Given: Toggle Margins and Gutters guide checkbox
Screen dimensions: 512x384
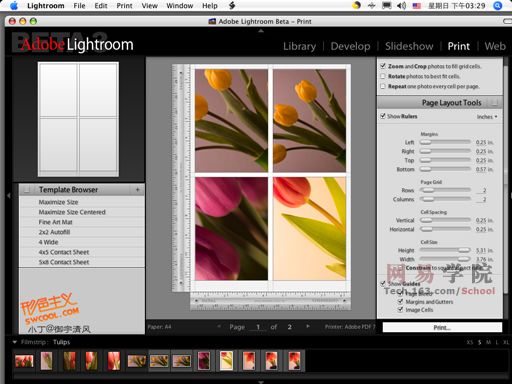Looking at the screenshot, I should [x=400, y=302].
